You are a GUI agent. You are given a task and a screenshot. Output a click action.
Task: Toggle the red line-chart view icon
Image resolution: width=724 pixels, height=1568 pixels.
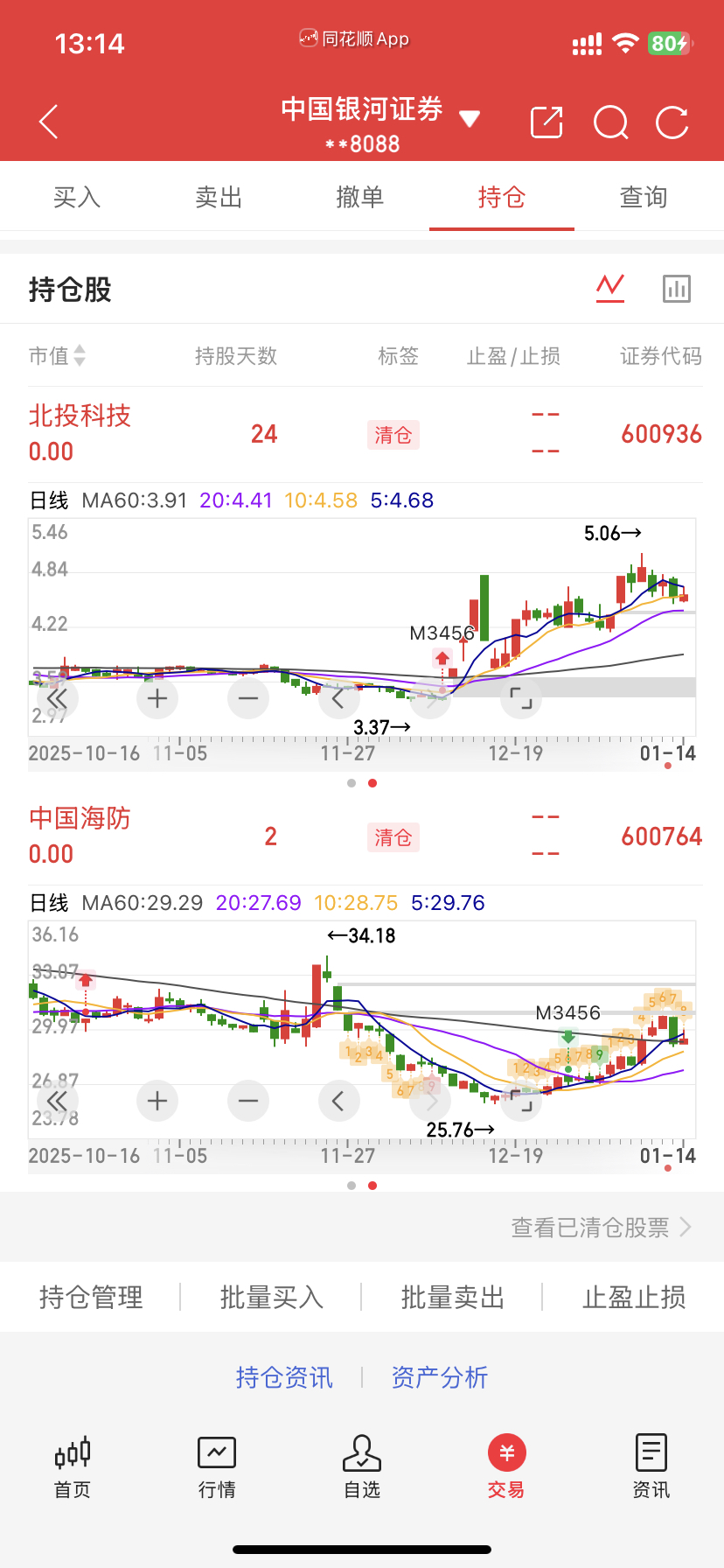pyautogui.click(x=610, y=288)
